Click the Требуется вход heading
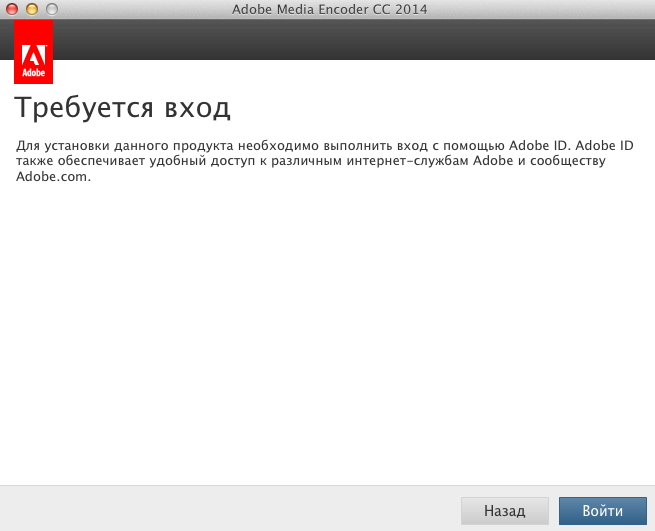This screenshot has height=531, width=655. [122, 108]
